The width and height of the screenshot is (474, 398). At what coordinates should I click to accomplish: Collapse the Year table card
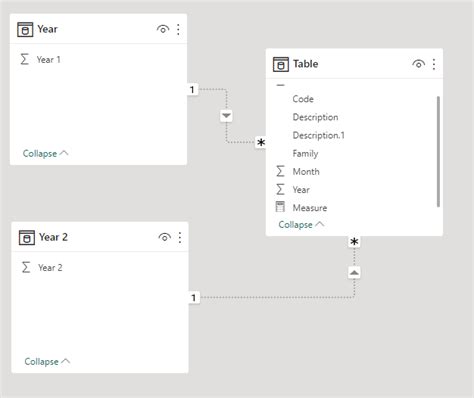click(45, 154)
